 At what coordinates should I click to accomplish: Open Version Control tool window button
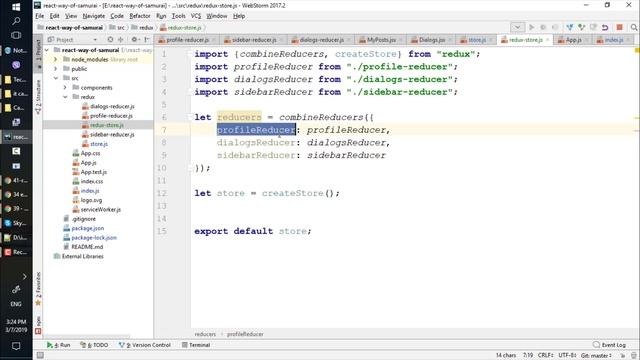(145, 345)
